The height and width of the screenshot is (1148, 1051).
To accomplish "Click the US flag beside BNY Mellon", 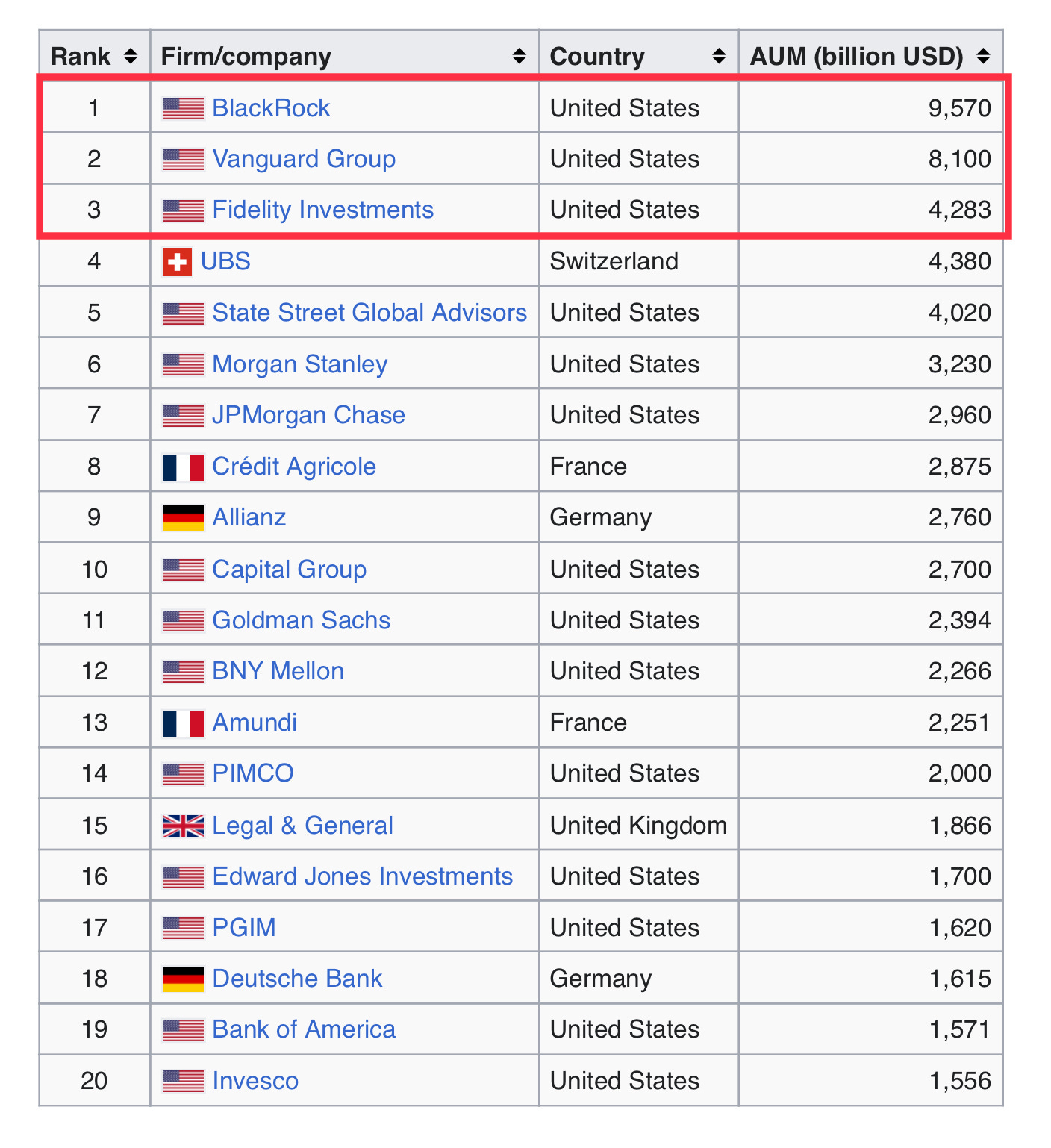I will (x=183, y=672).
